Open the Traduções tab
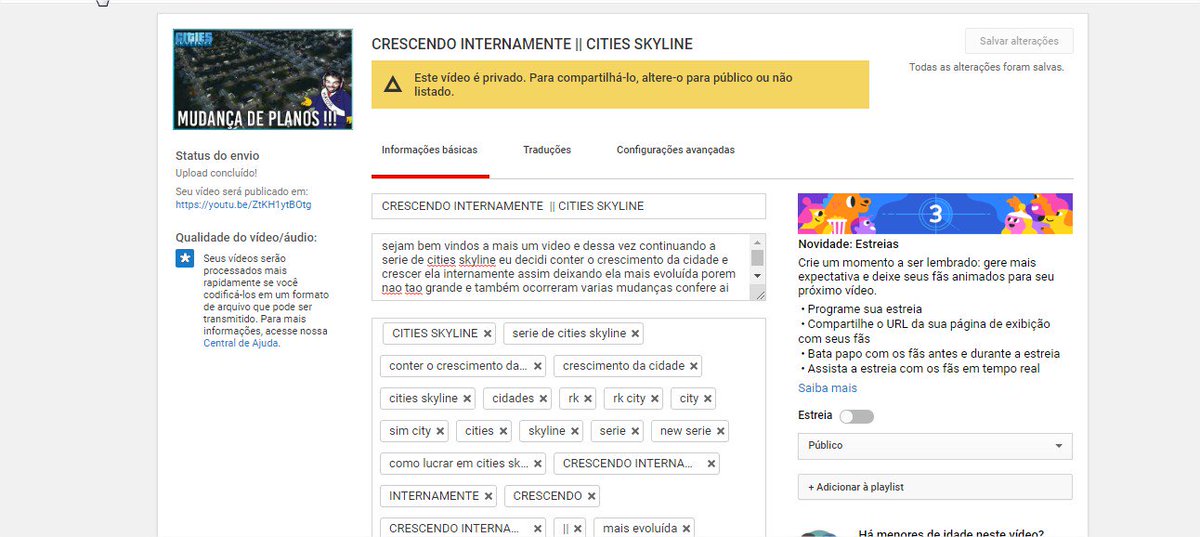This screenshot has width=1200, height=537. coord(547,150)
